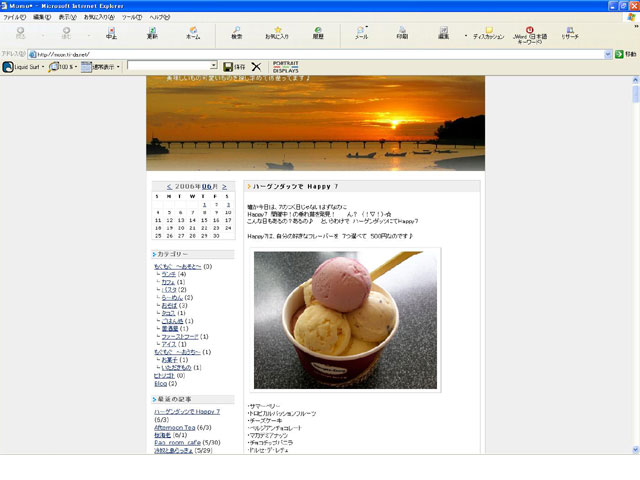
Task: Open the らーめん (2) category link
Action: pyautogui.click(x=172, y=298)
